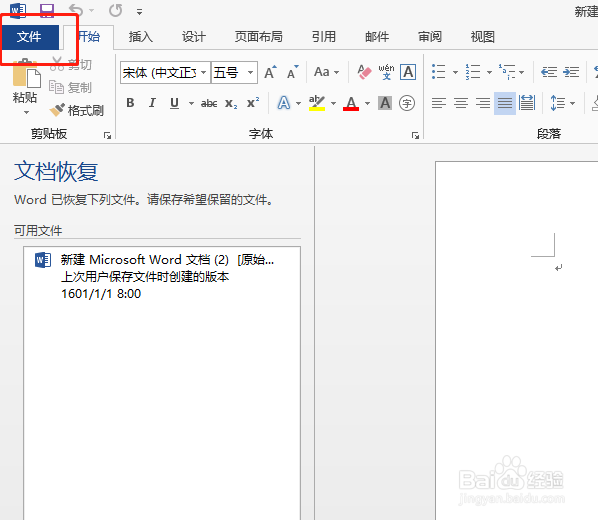This screenshot has height=520, width=598.
Task: Open the 文件 (File) tab
Action: (x=29, y=37)
